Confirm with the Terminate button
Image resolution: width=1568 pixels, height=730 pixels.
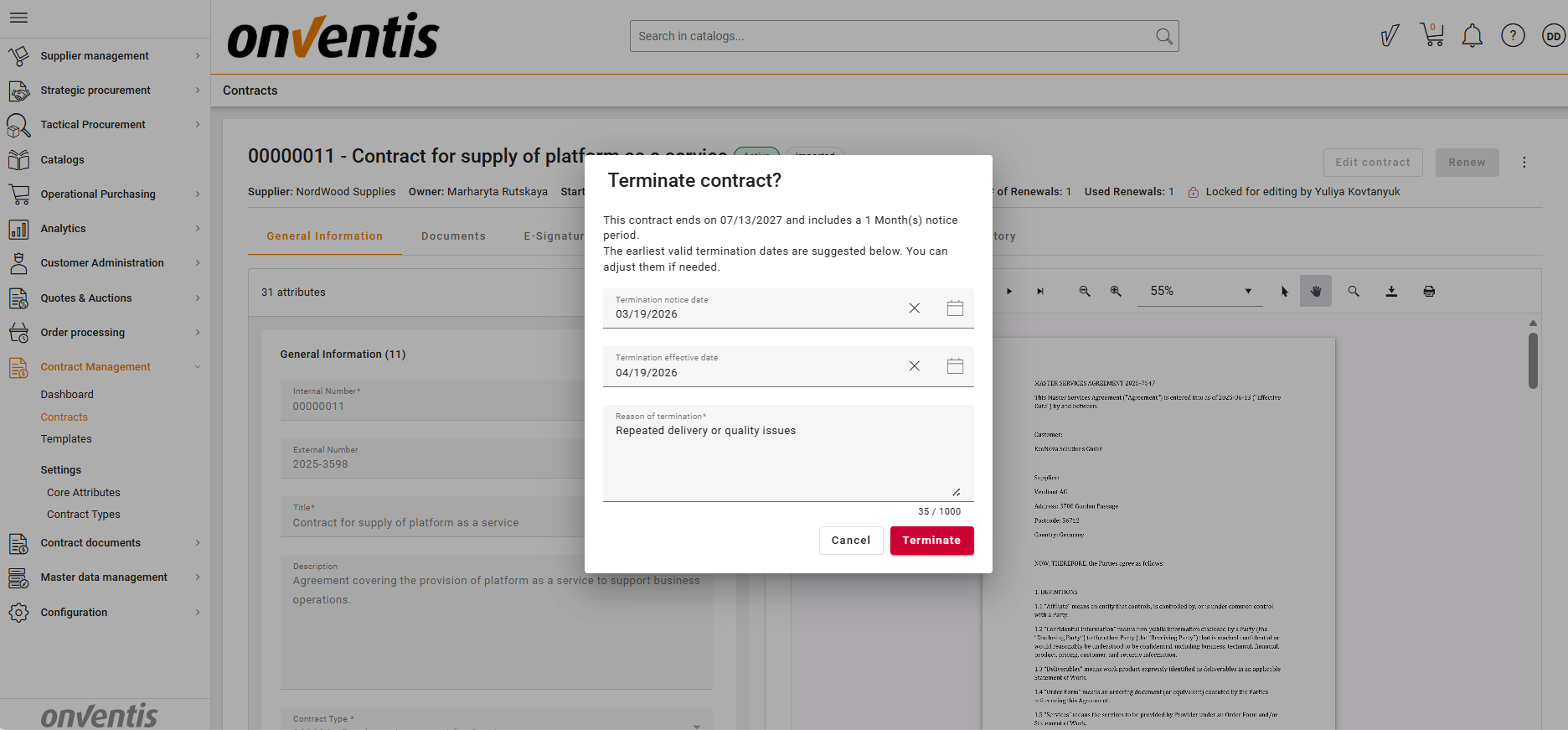tap(931, 541)
